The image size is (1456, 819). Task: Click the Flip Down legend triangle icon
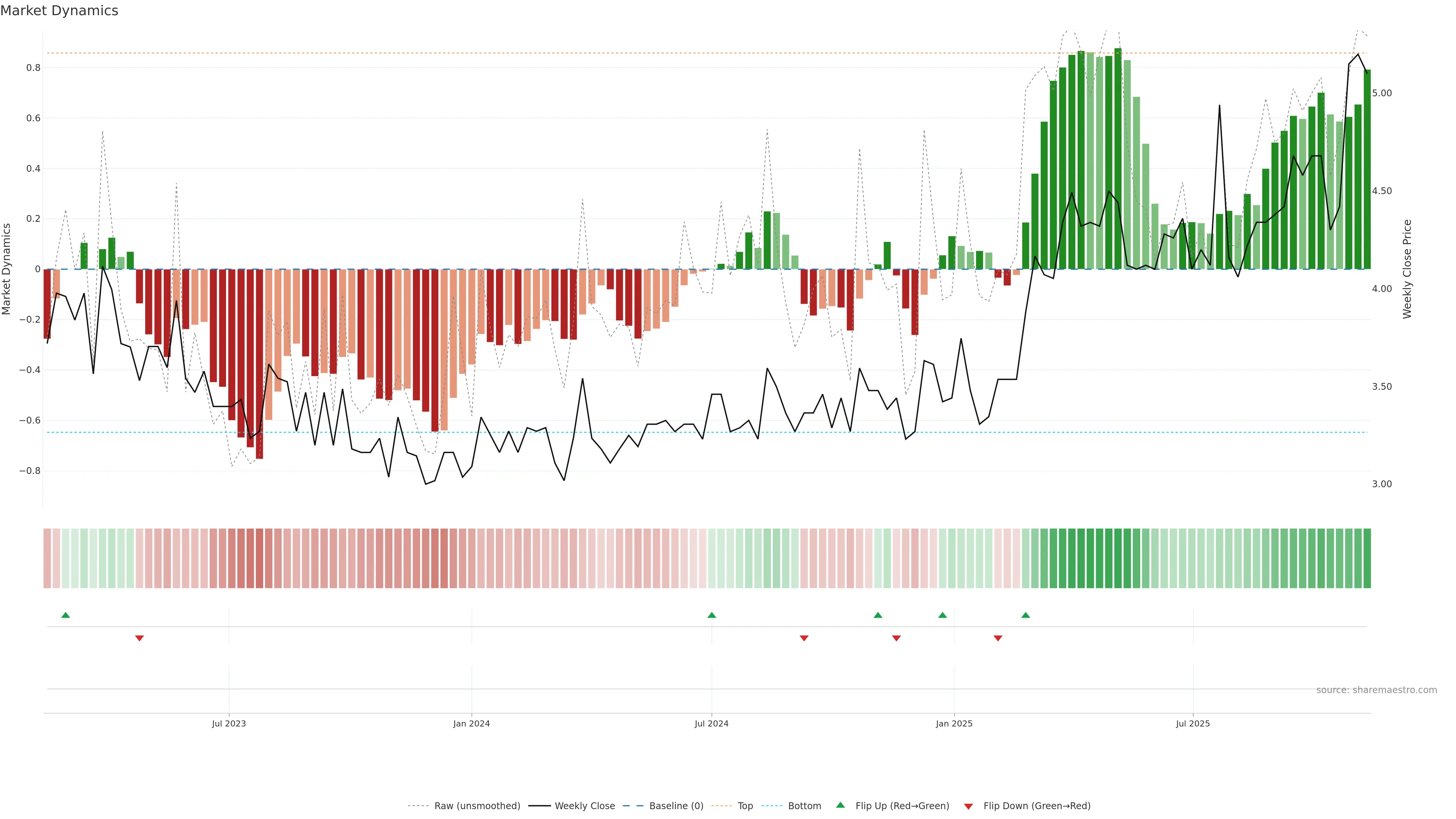pos(968,806)
